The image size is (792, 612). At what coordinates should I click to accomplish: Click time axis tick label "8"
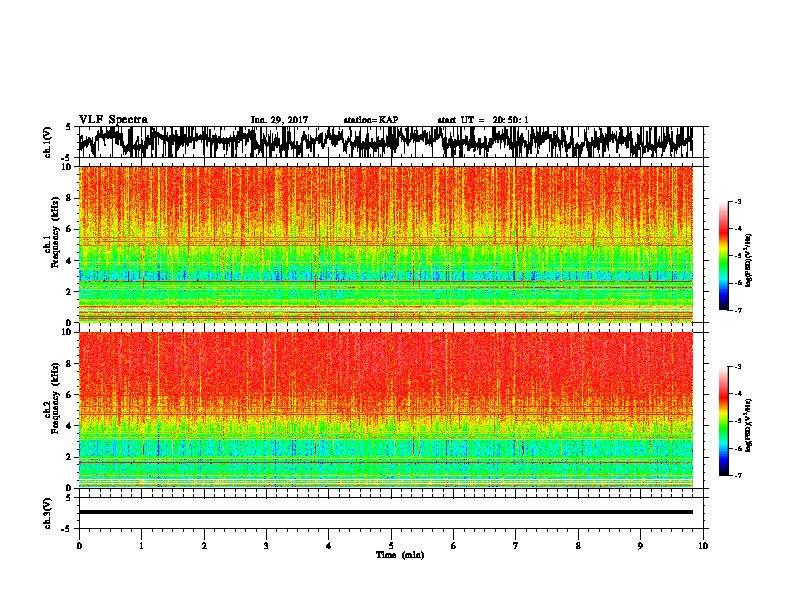tap(578, 546)
